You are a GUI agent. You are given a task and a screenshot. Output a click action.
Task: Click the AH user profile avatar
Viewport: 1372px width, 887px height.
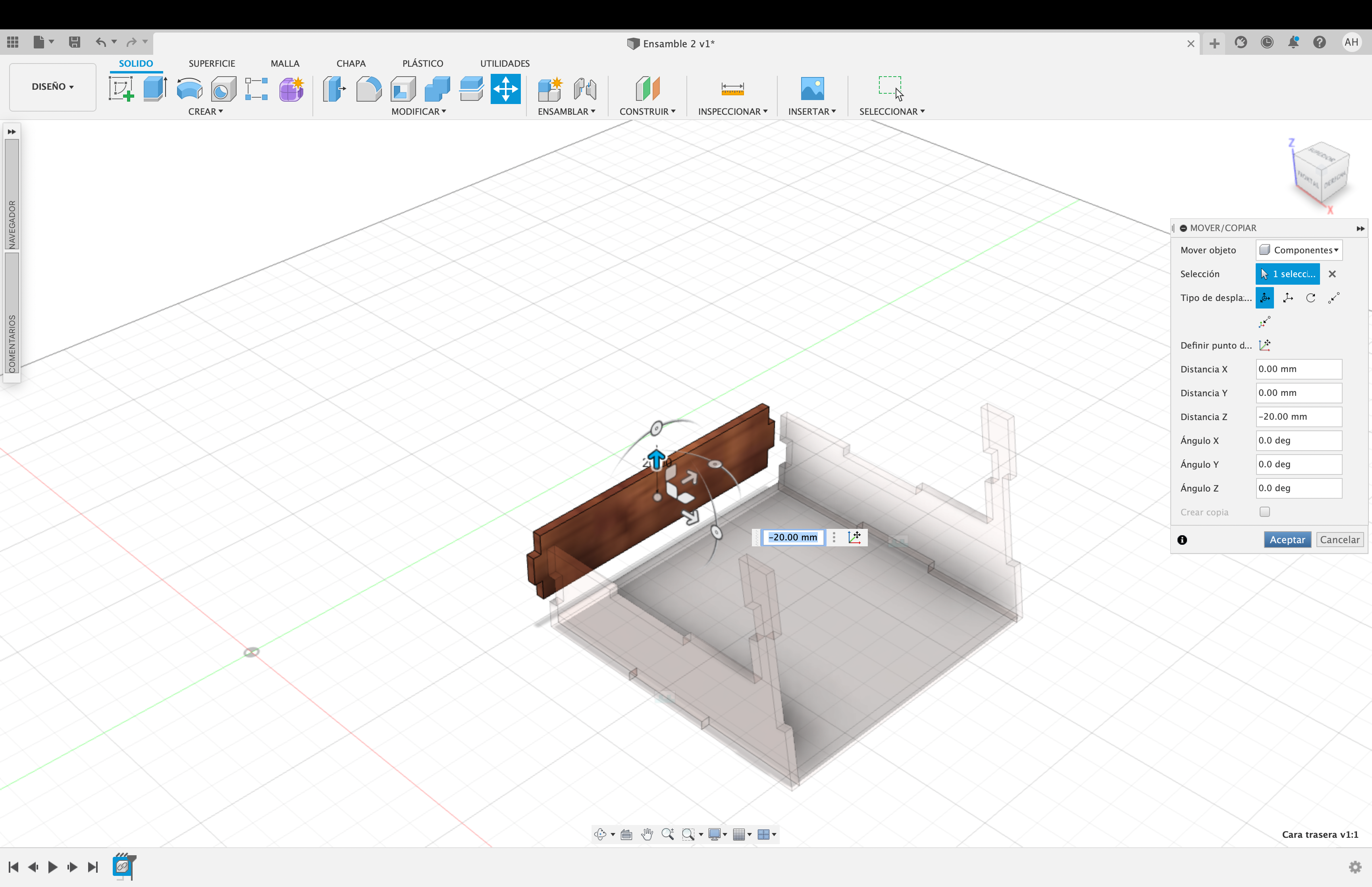tap(1351, 42)
